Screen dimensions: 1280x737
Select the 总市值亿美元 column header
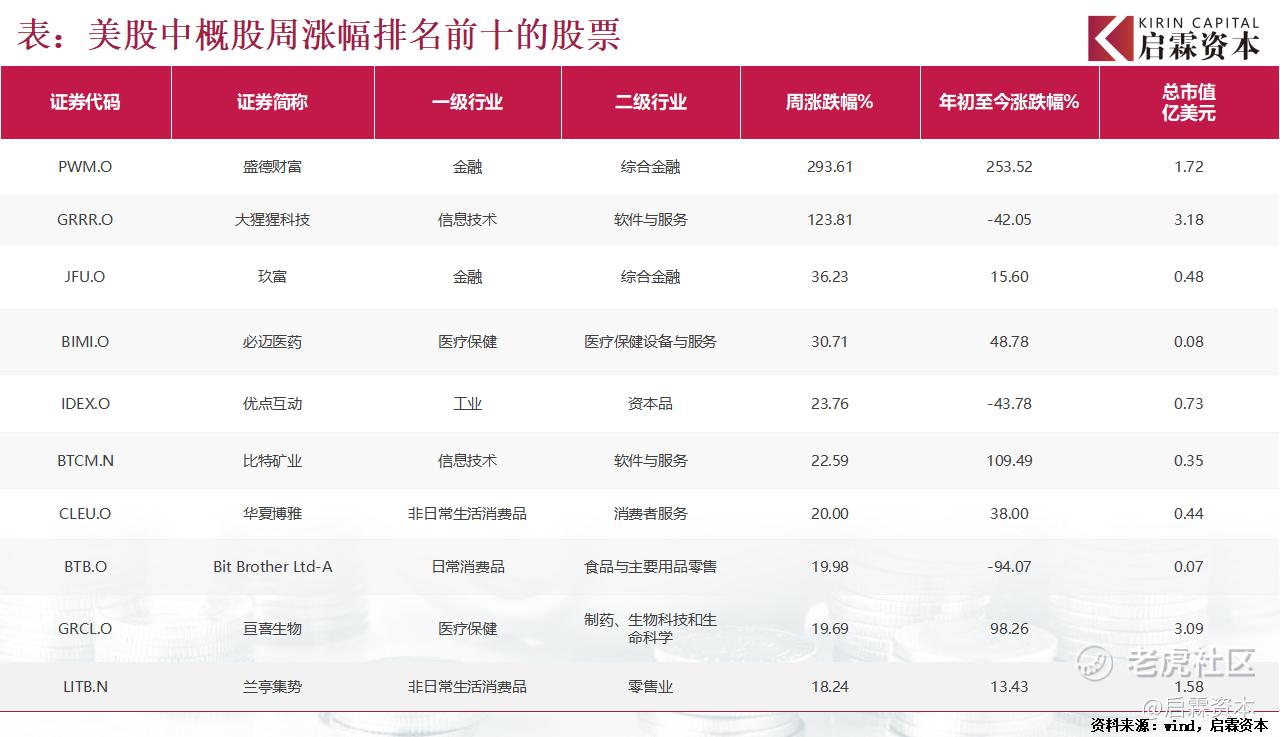tap(1189, 102)
